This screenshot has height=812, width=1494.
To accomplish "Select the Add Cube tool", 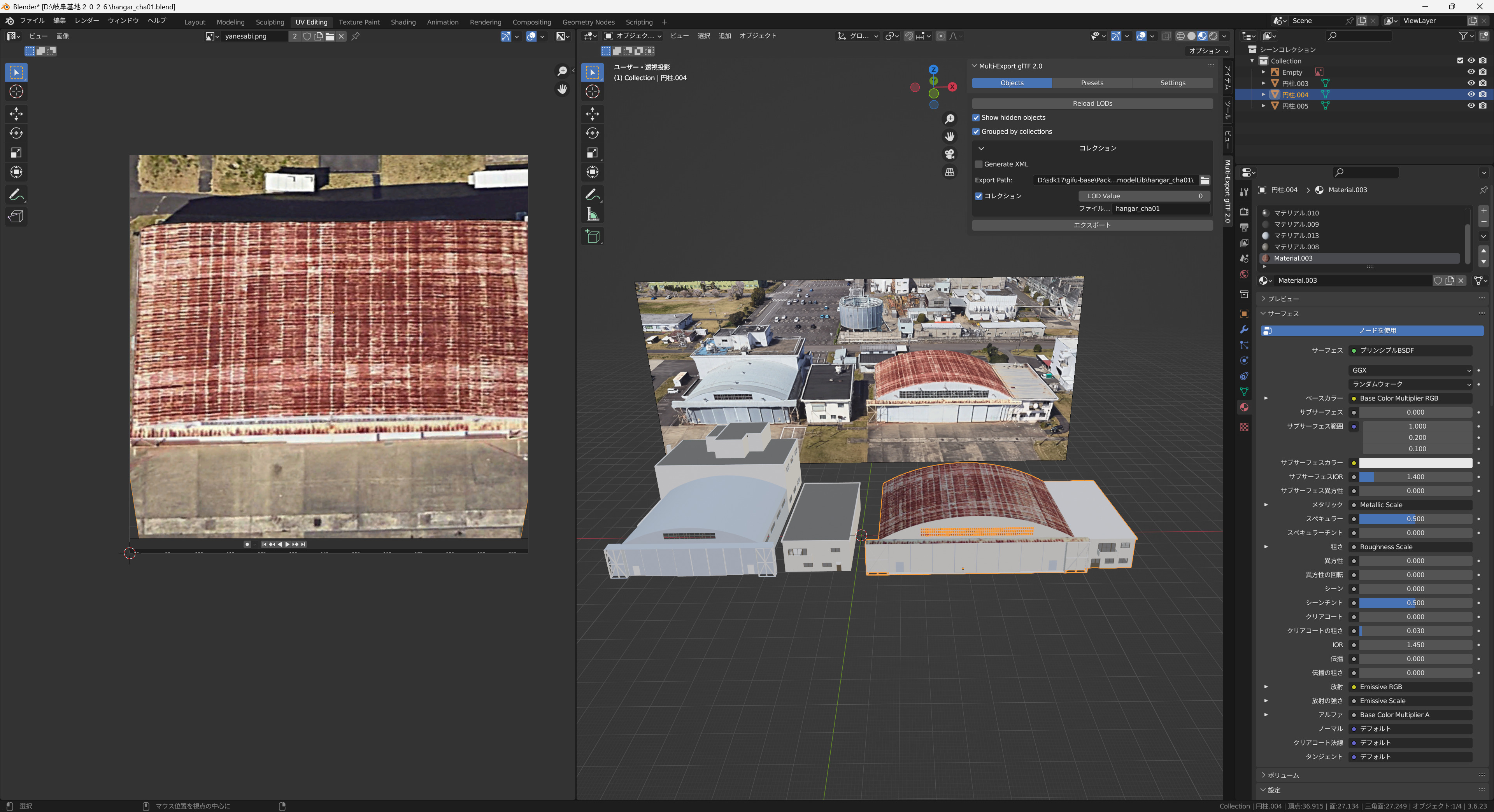I will coord(592,236).
